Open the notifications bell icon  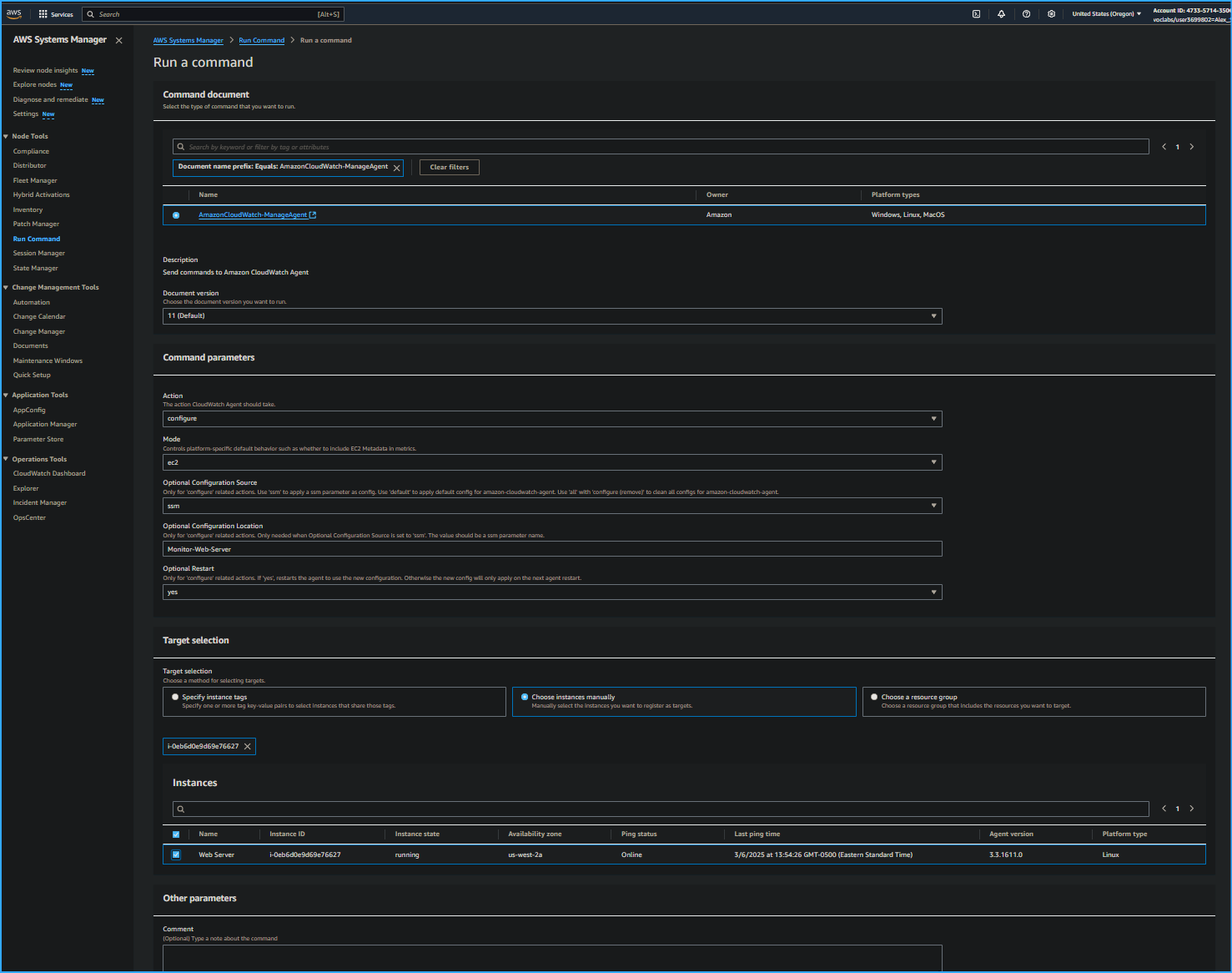(1001, 13)
